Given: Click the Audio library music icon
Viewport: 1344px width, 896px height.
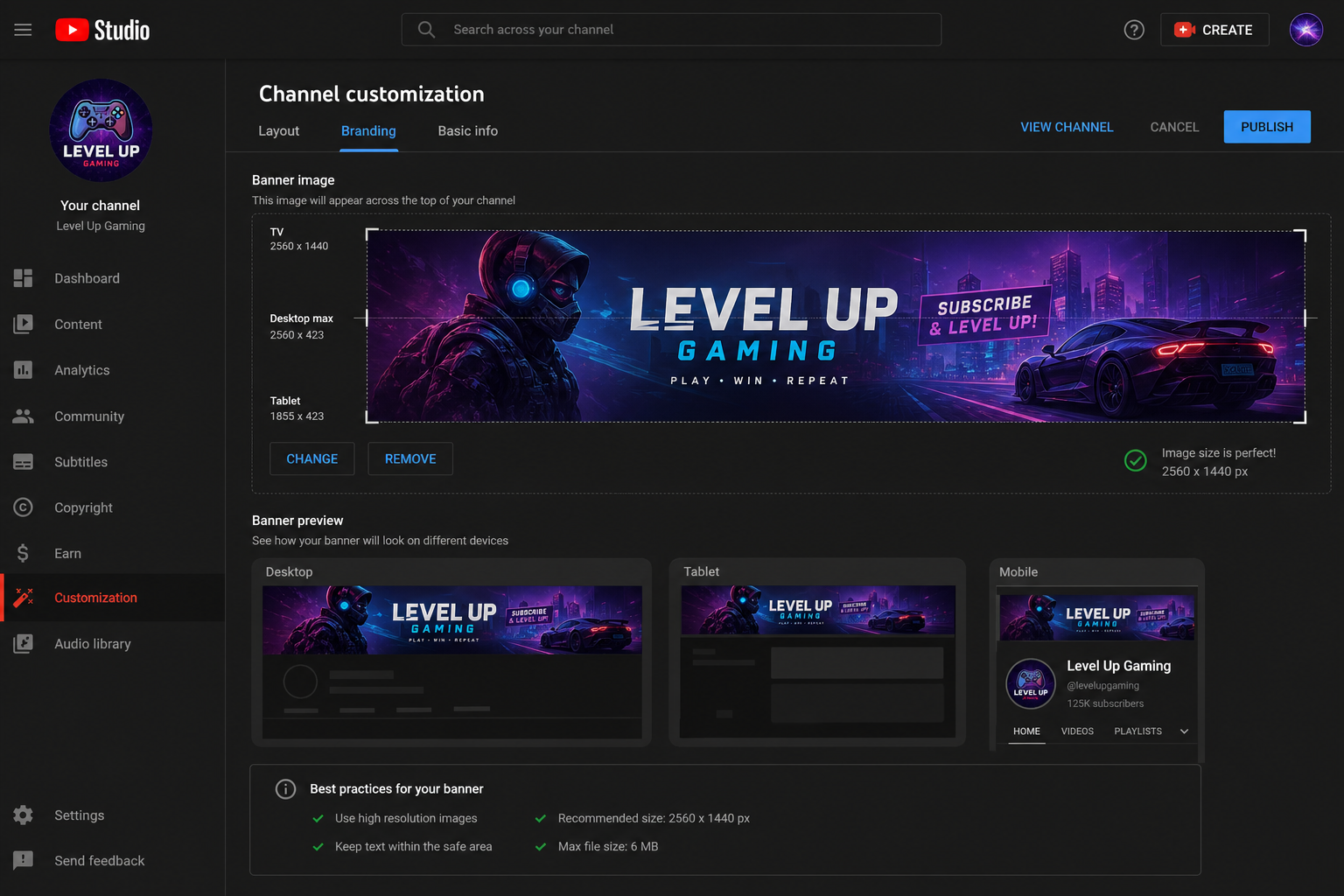Looking at the screenshot, I should click(23, 644).
